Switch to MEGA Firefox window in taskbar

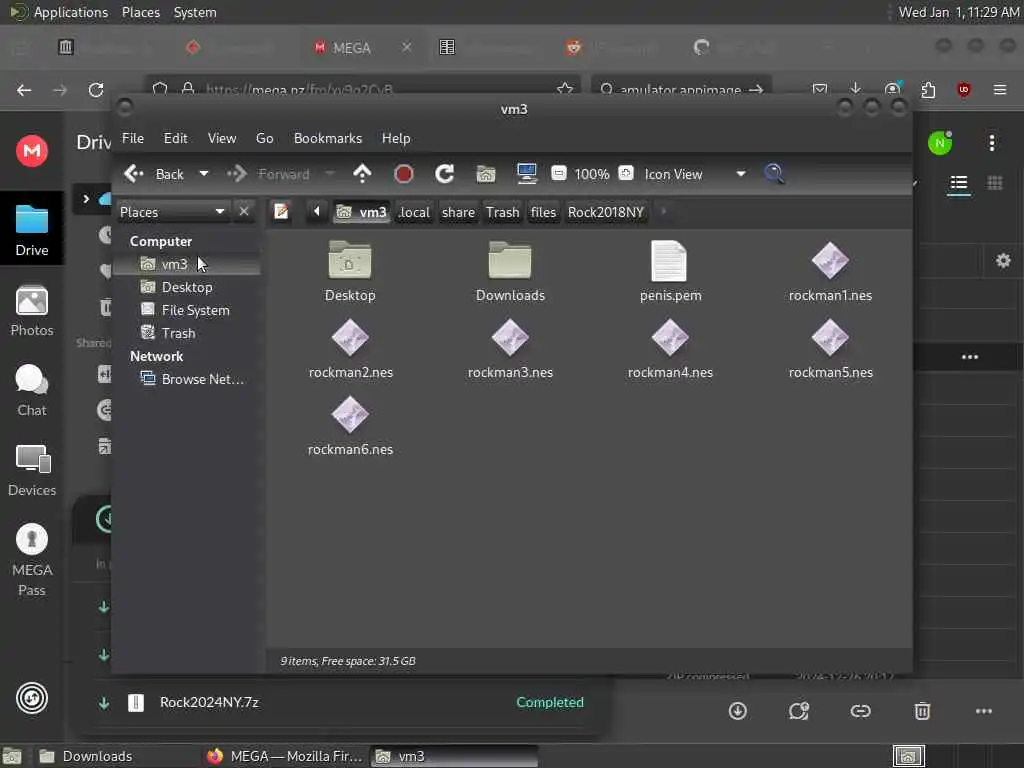[x=285, y=756]
